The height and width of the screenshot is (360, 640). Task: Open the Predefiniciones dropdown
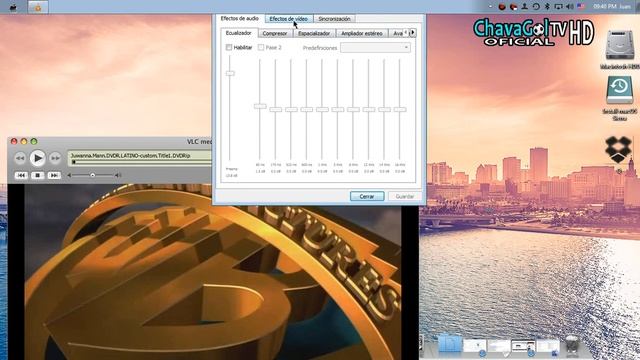click(375, 47)
